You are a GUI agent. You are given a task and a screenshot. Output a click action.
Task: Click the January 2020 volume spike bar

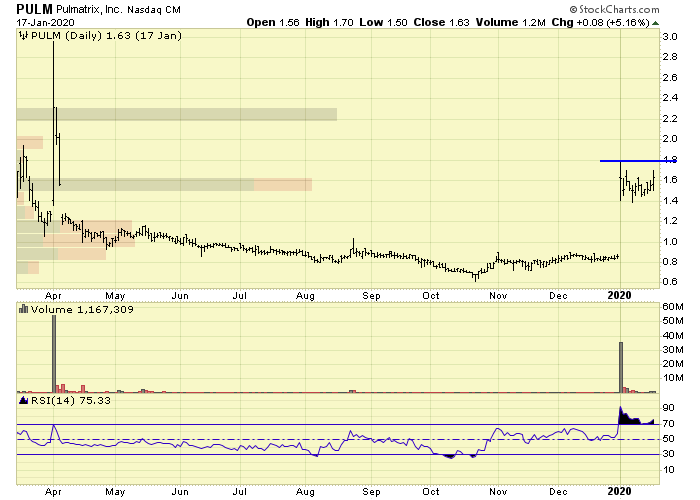pyautogui.click(x=621, y=367)
